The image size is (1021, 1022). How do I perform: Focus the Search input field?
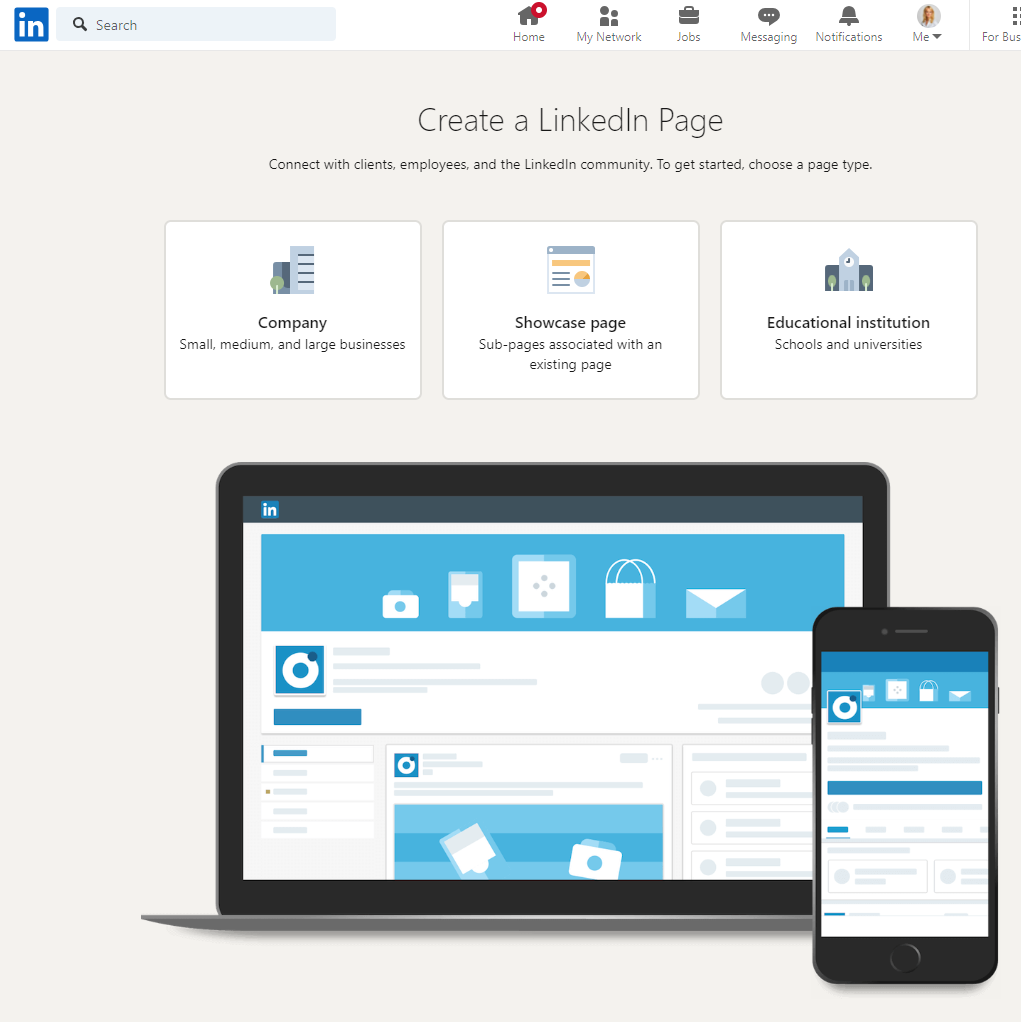tap(196, 25)
